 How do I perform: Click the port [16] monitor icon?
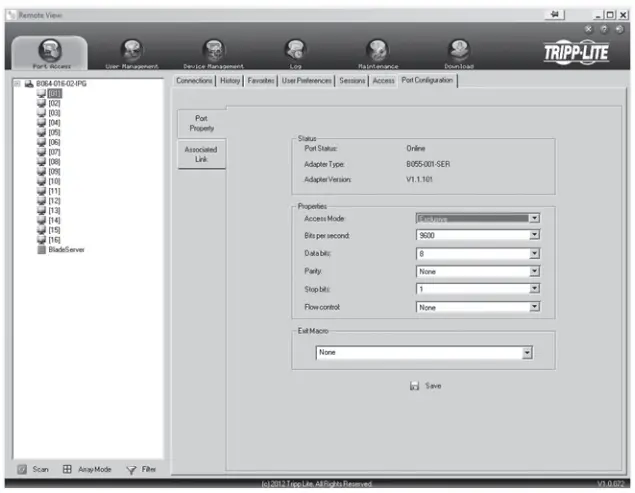point(41,240)
